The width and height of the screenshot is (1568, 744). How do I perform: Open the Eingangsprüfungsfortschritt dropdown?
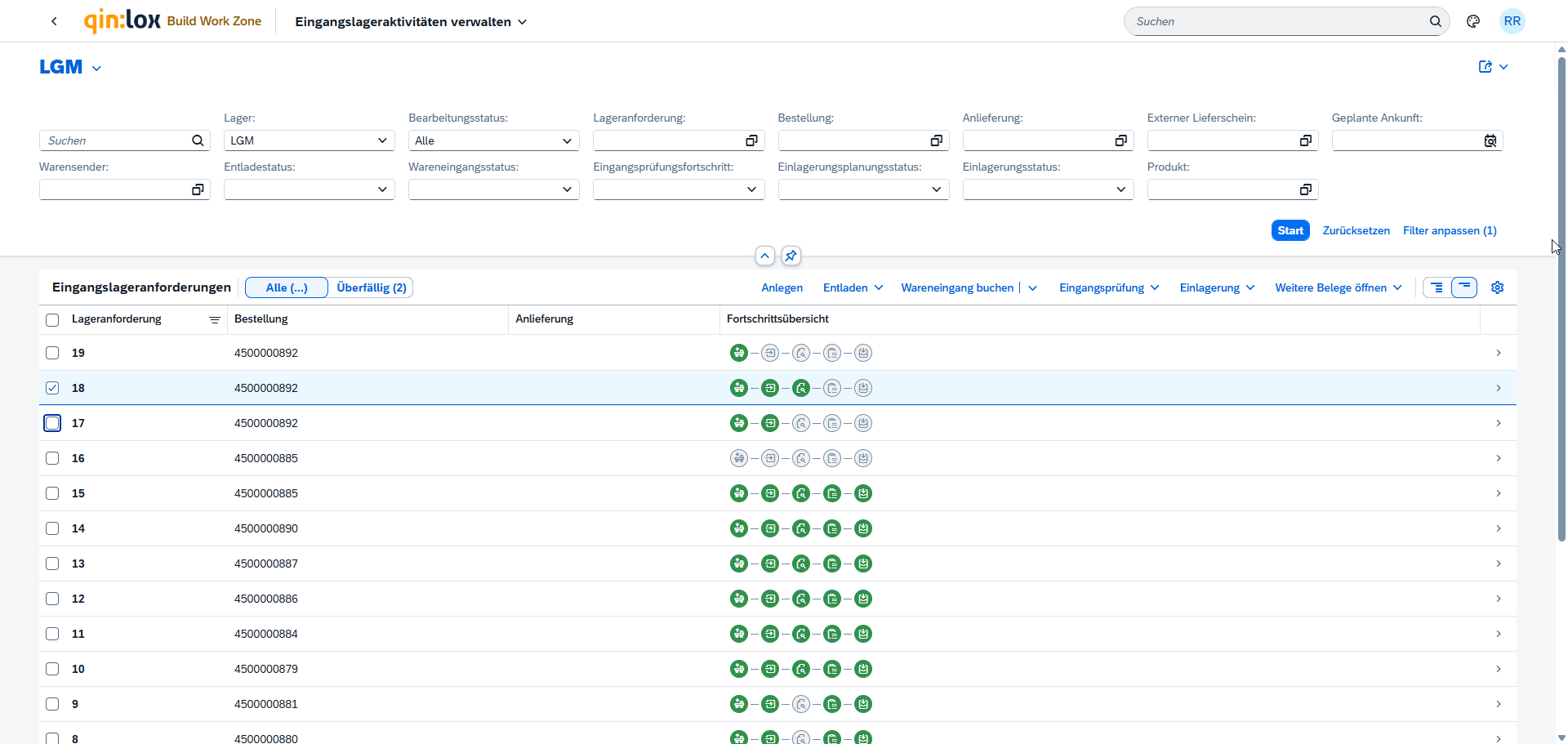pyautogui.click(x=679, y=189)
